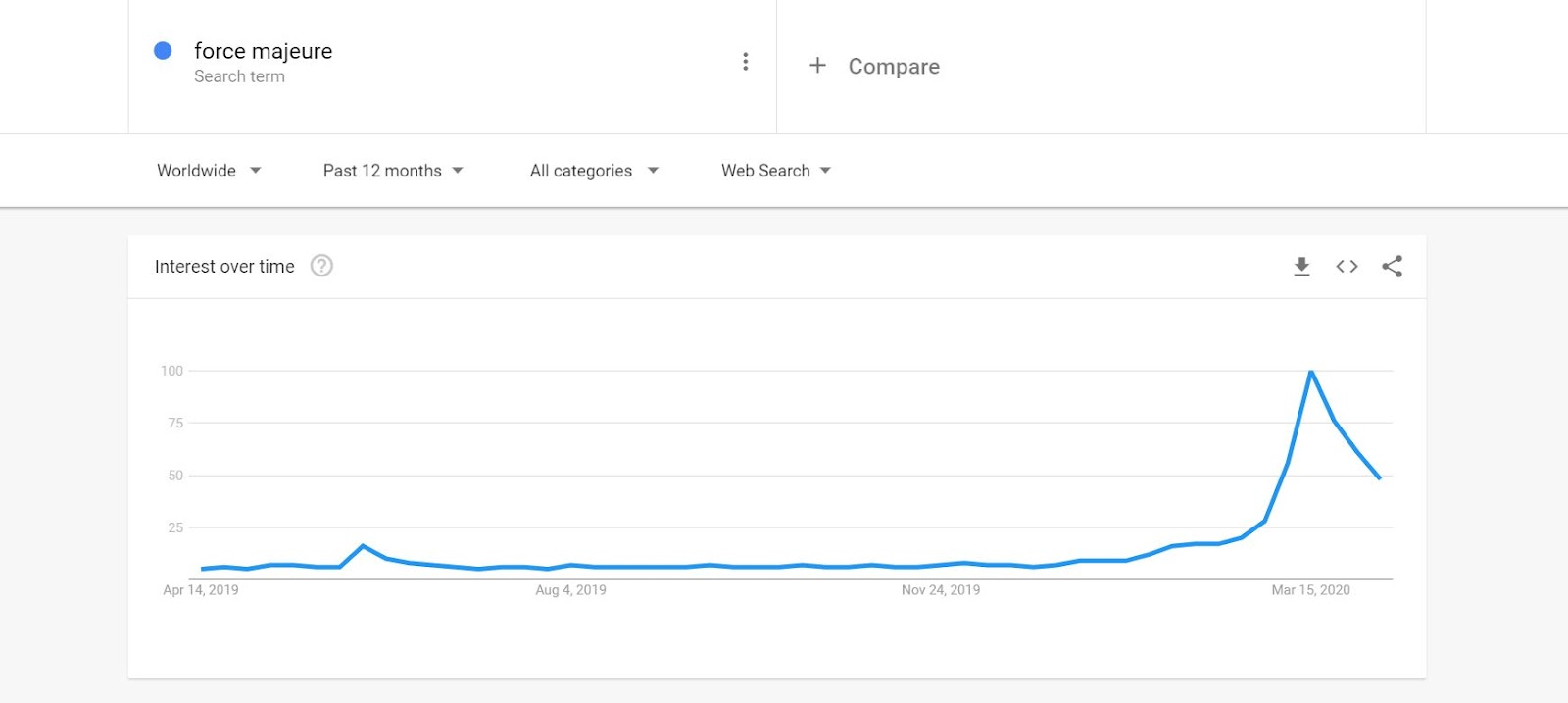The image size is (1568, 703).
Task: Open embed code for the chart
Action: 1347,267
